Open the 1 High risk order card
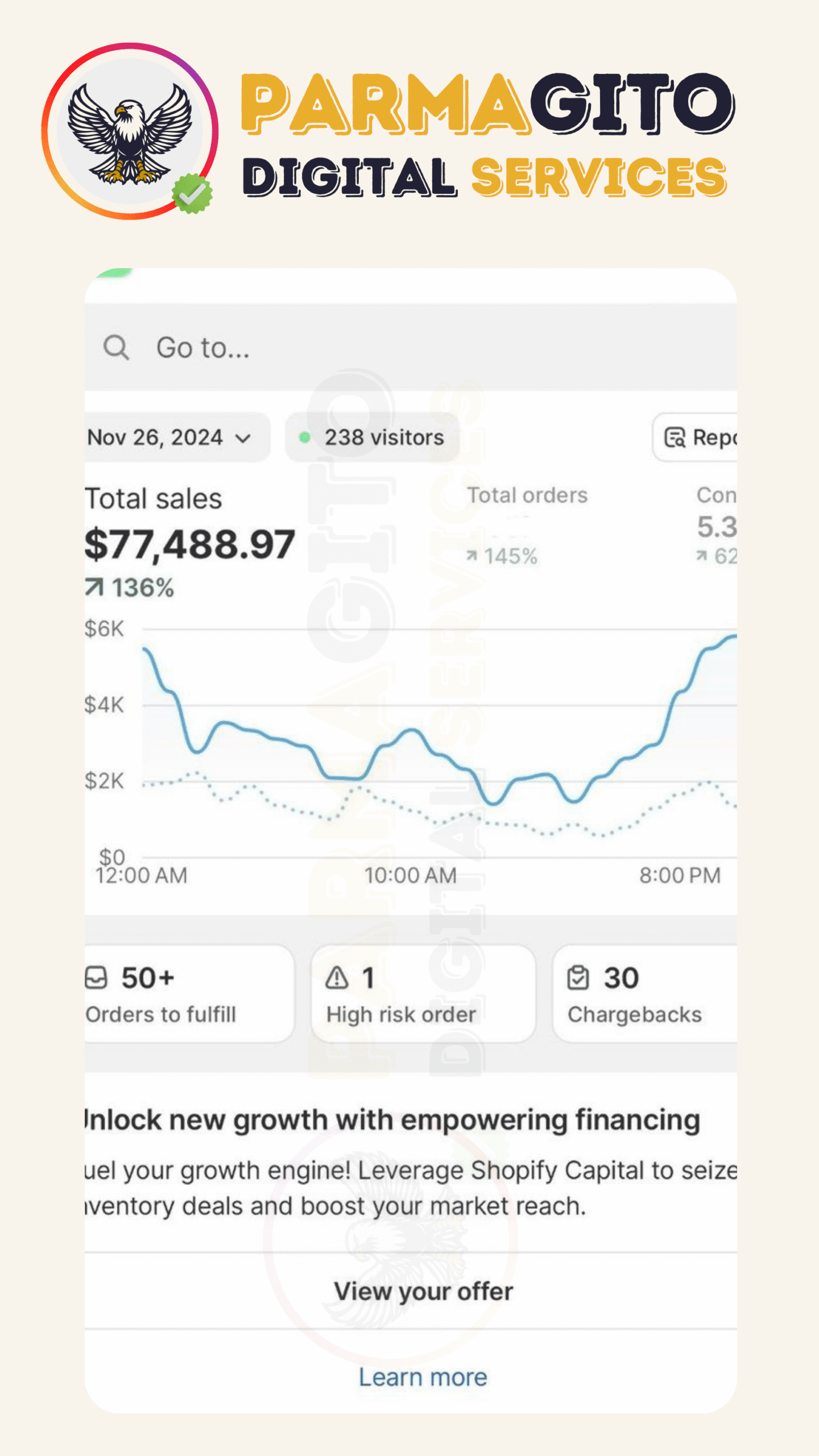Screen dimensions: 819x1456 pos(423,994)
